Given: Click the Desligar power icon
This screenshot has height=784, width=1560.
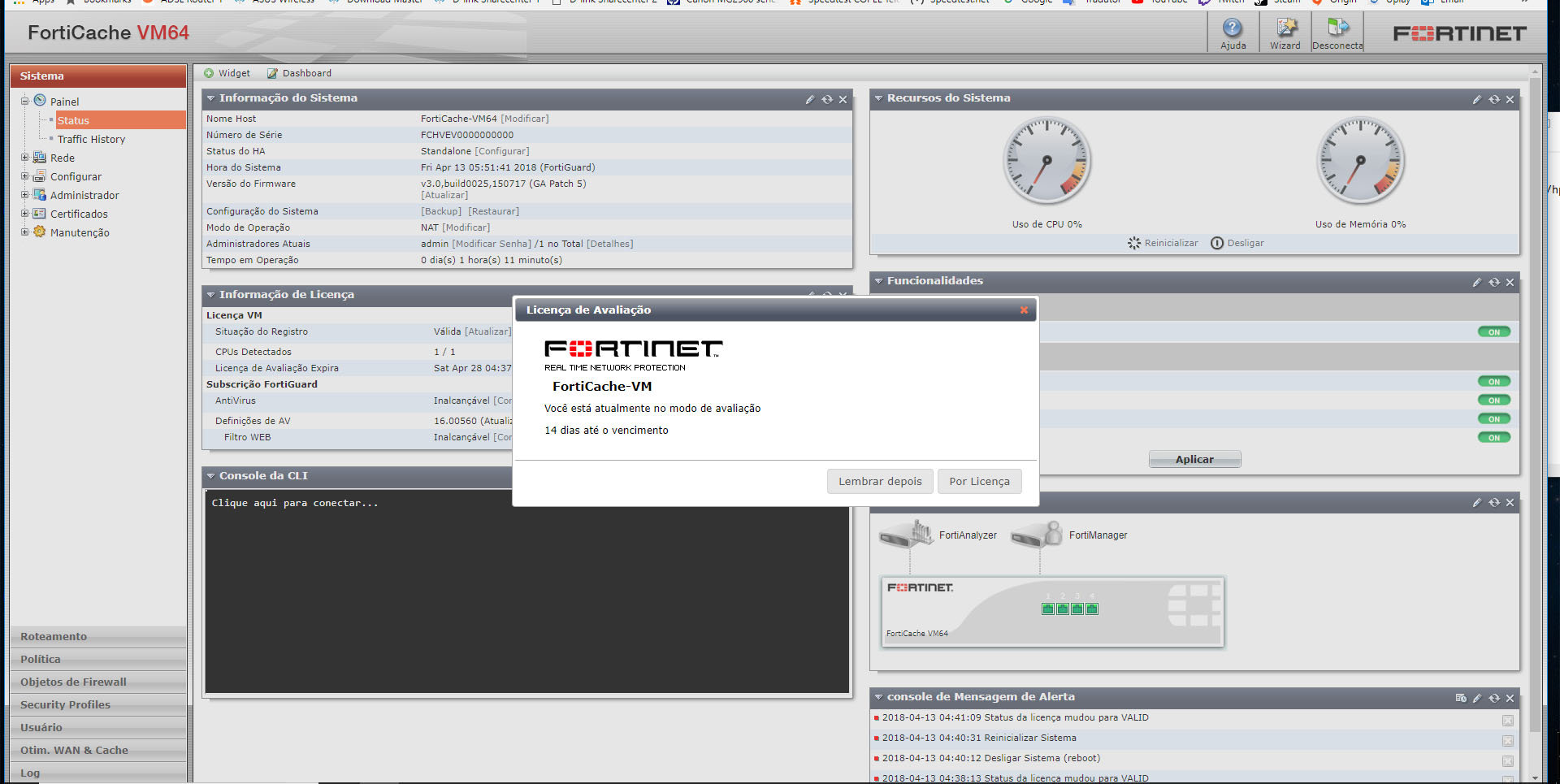Looking at the screenshot, I should coord(1217,243).
